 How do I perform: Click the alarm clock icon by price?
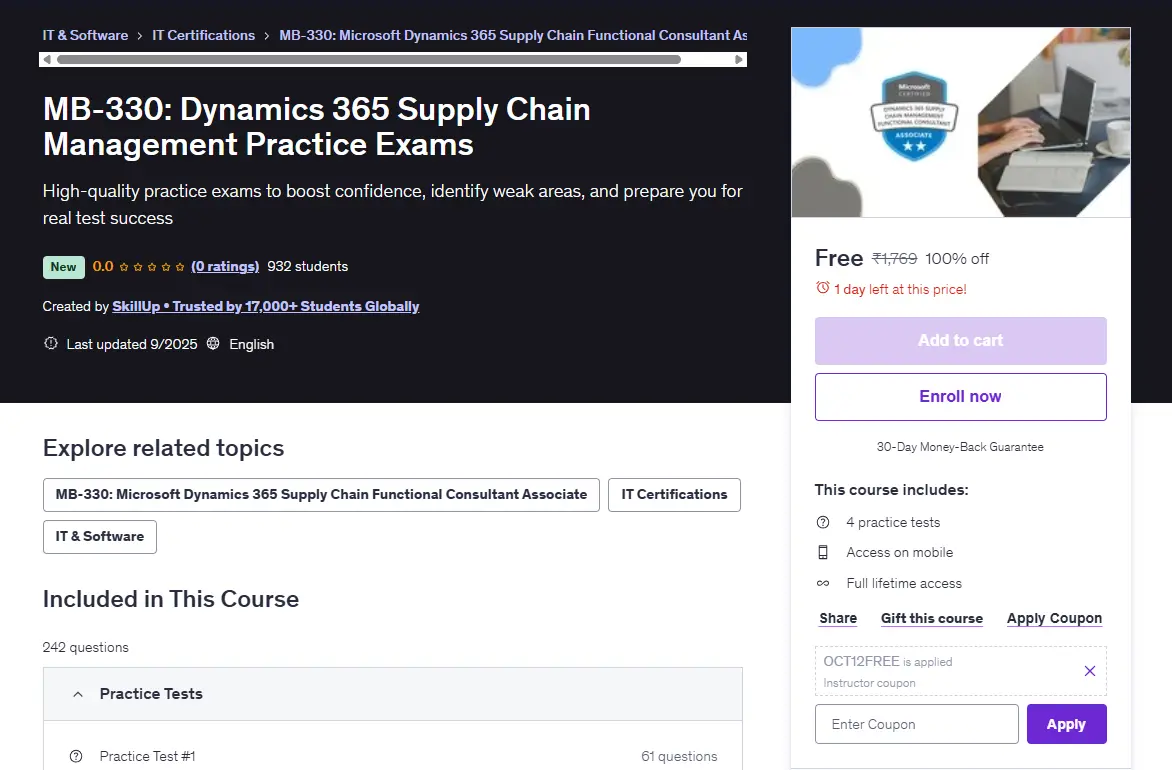(822, 288)
